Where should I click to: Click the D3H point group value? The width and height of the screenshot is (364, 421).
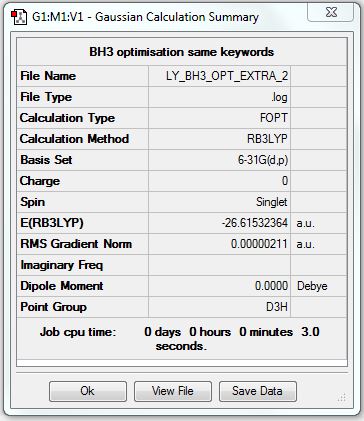coord(277,307)
